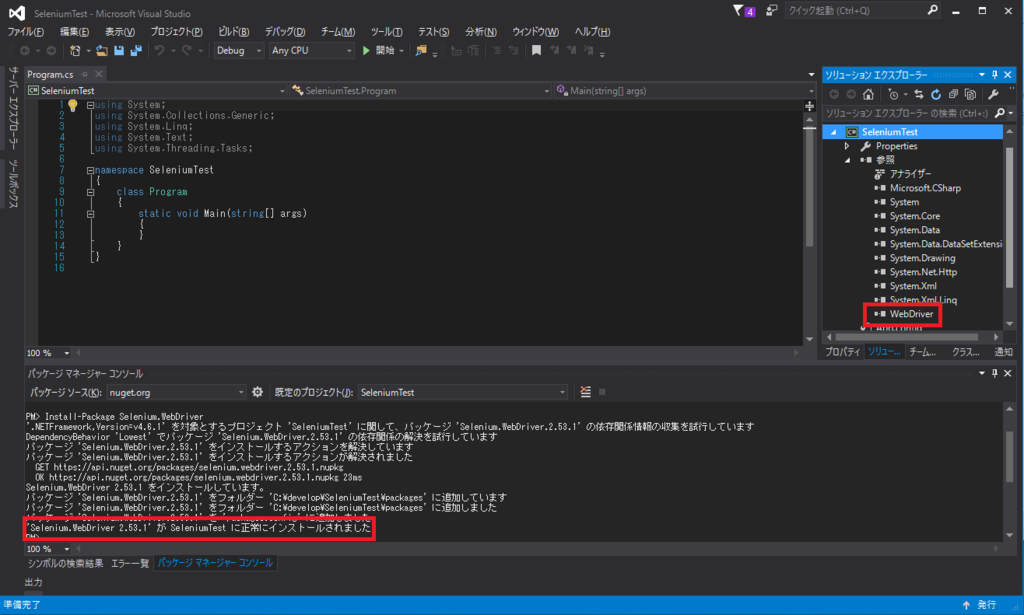Viewport: 1024px width, 615px height.
Task: Switch to the エラー一覧 tab
Action: click(130, 563)
